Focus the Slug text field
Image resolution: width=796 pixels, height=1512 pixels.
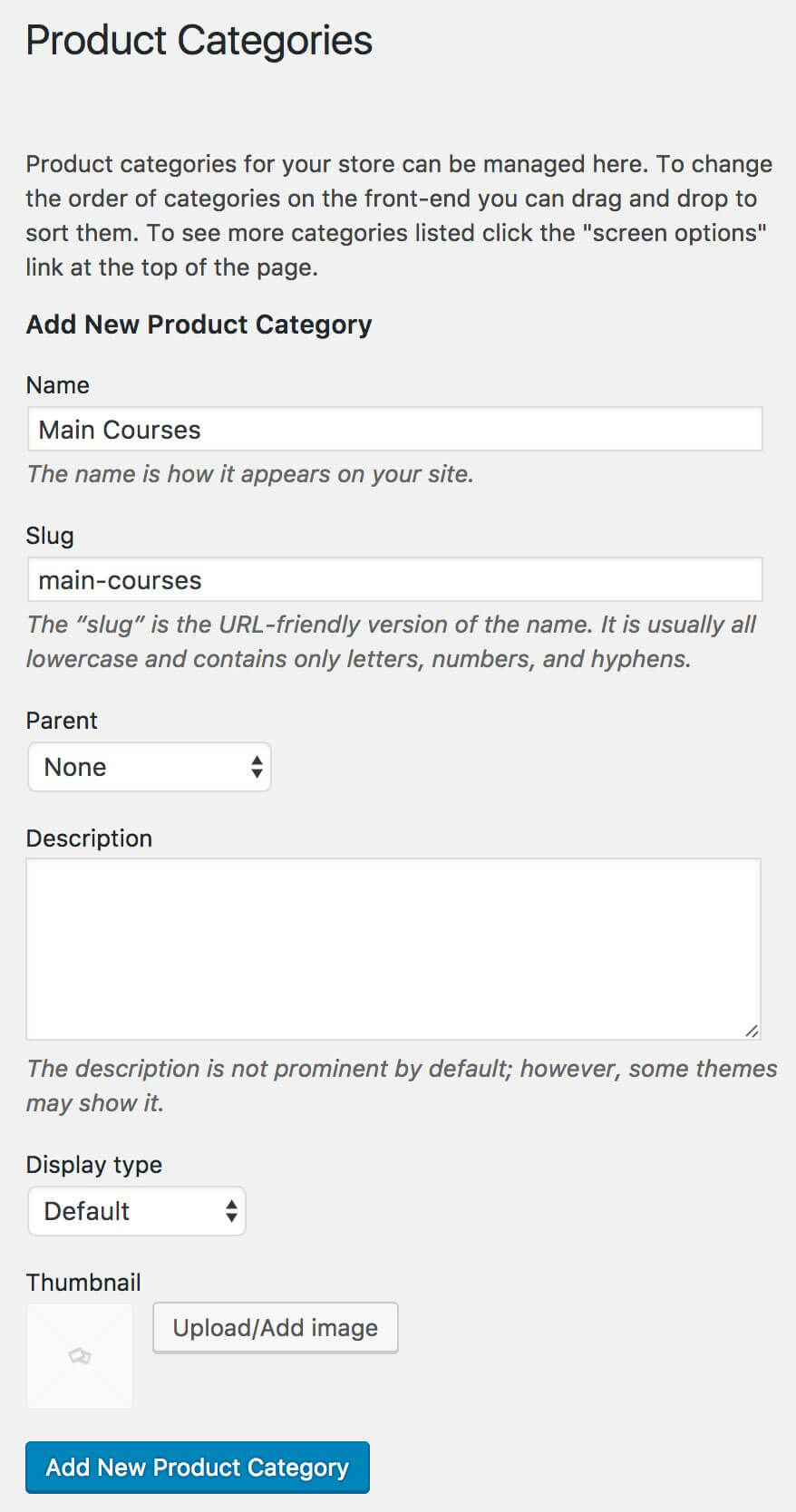(394, 580)
